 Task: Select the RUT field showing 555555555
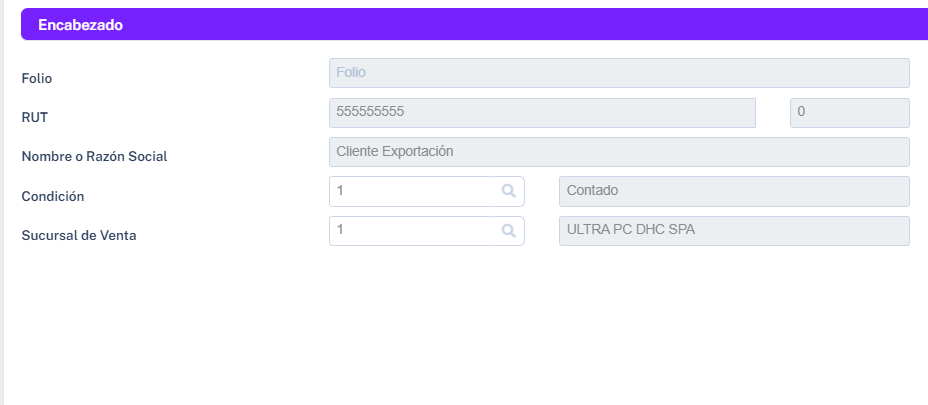[x=542, y=112]
